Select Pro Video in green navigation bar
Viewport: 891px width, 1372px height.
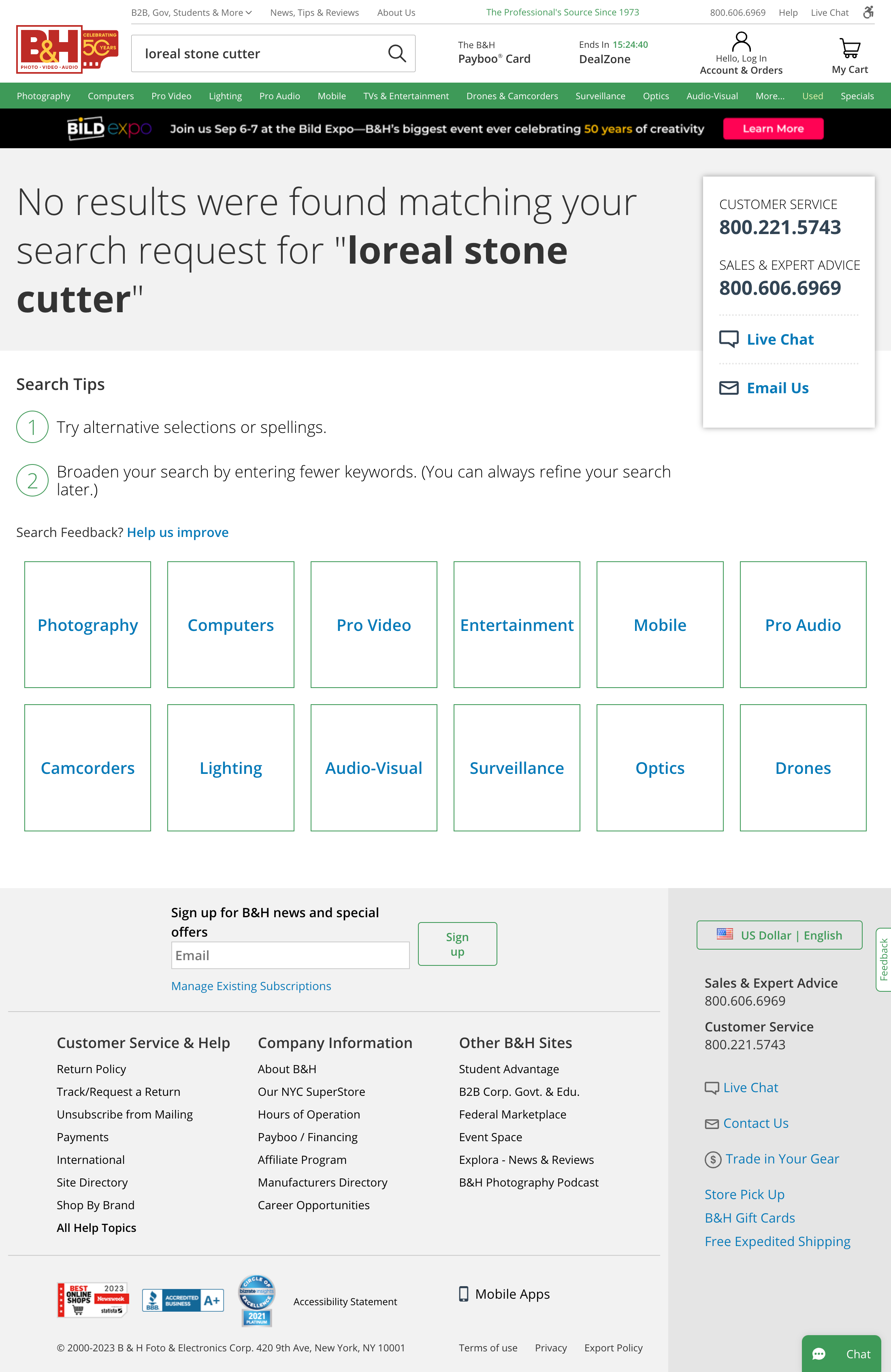(171, 96)
